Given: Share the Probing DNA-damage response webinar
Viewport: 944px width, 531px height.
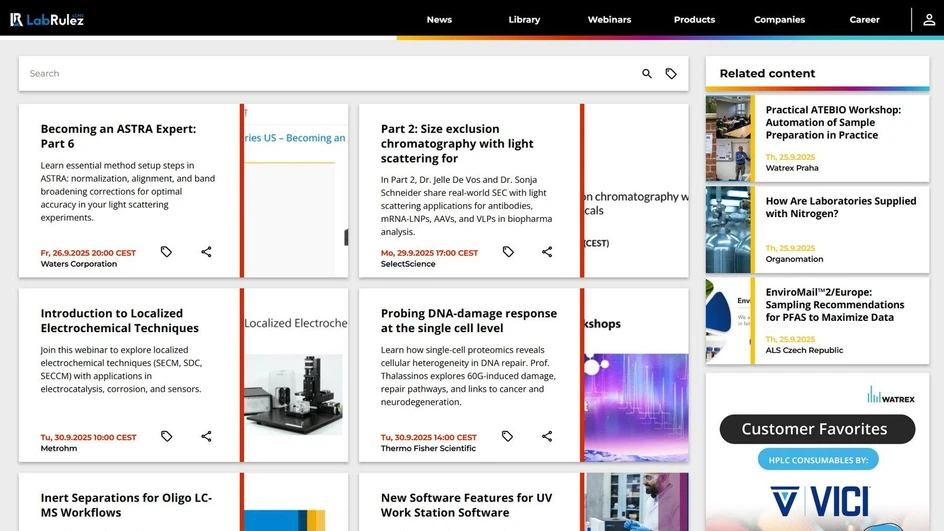Looking at the screenshot, I should click(547, 436).
